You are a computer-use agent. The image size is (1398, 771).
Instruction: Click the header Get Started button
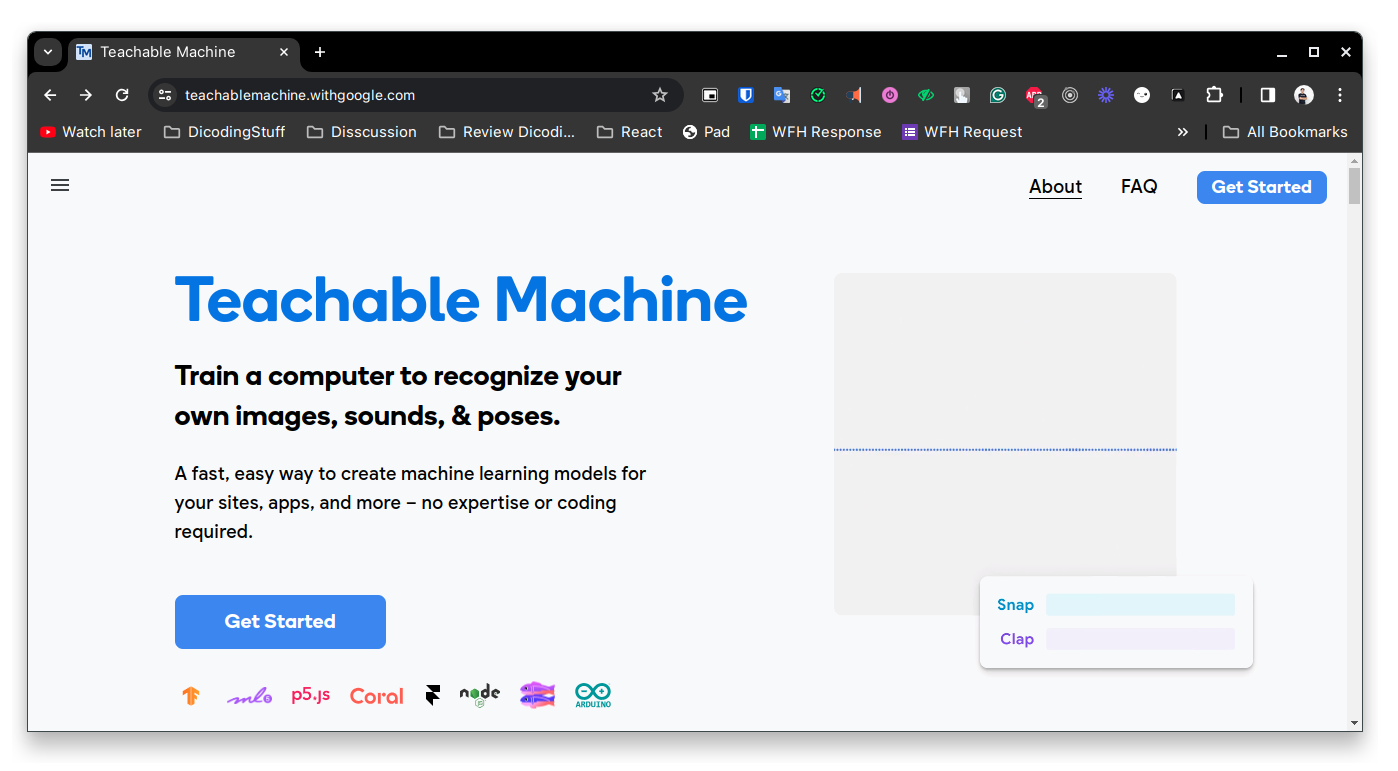point(1261,187)
